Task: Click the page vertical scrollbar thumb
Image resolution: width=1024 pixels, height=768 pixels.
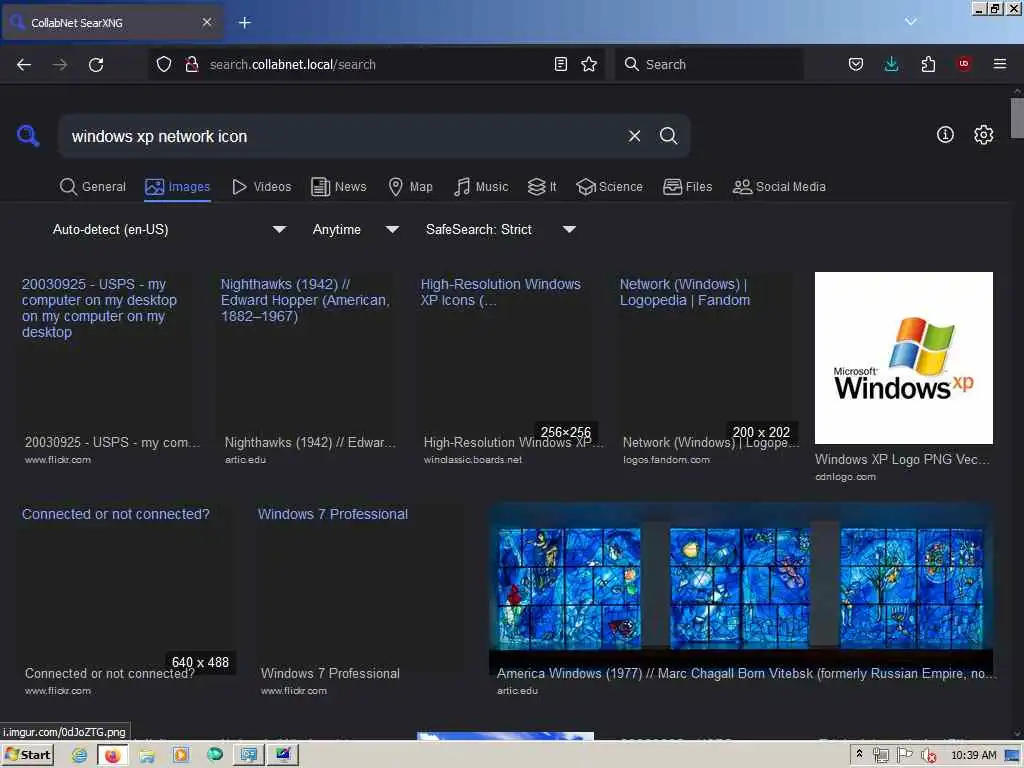Action: (x=1017, y=118)
